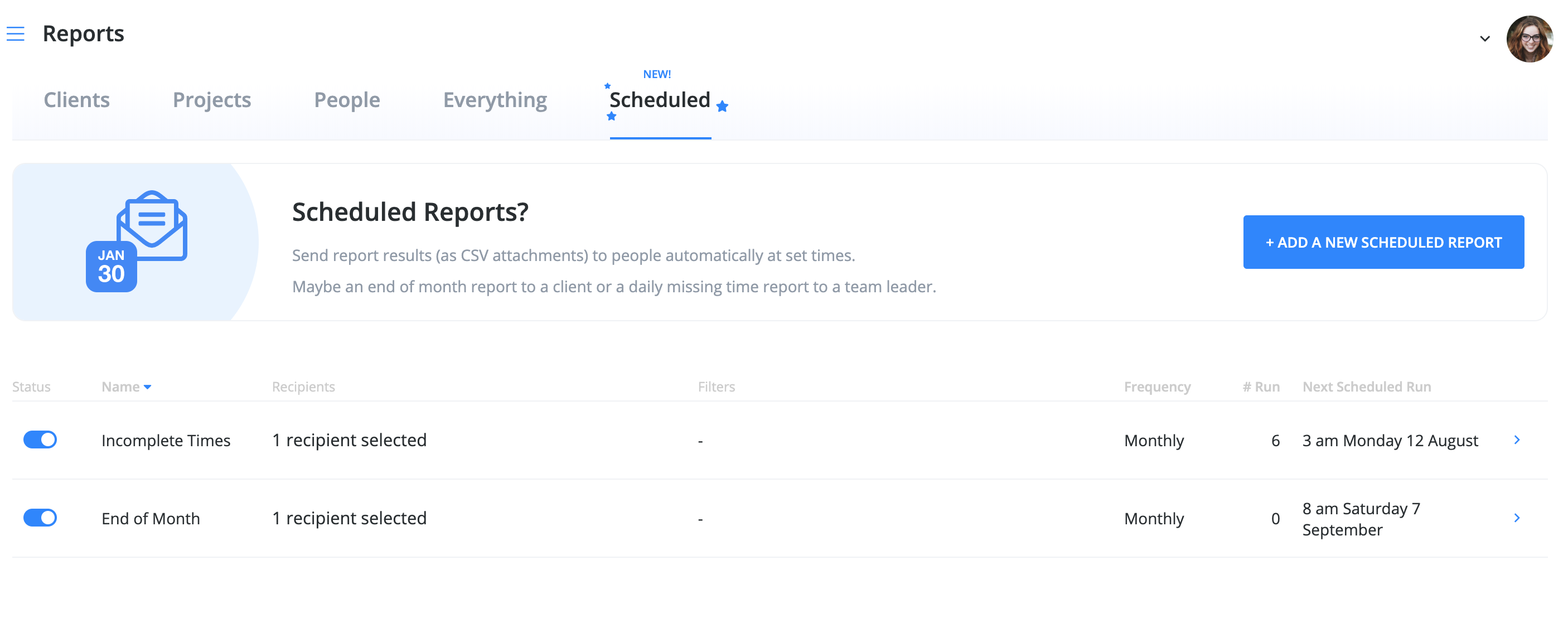This screenshot has height=618, width=1568.
Task: Switch to the Clients tab
Action: click(76, 100)
